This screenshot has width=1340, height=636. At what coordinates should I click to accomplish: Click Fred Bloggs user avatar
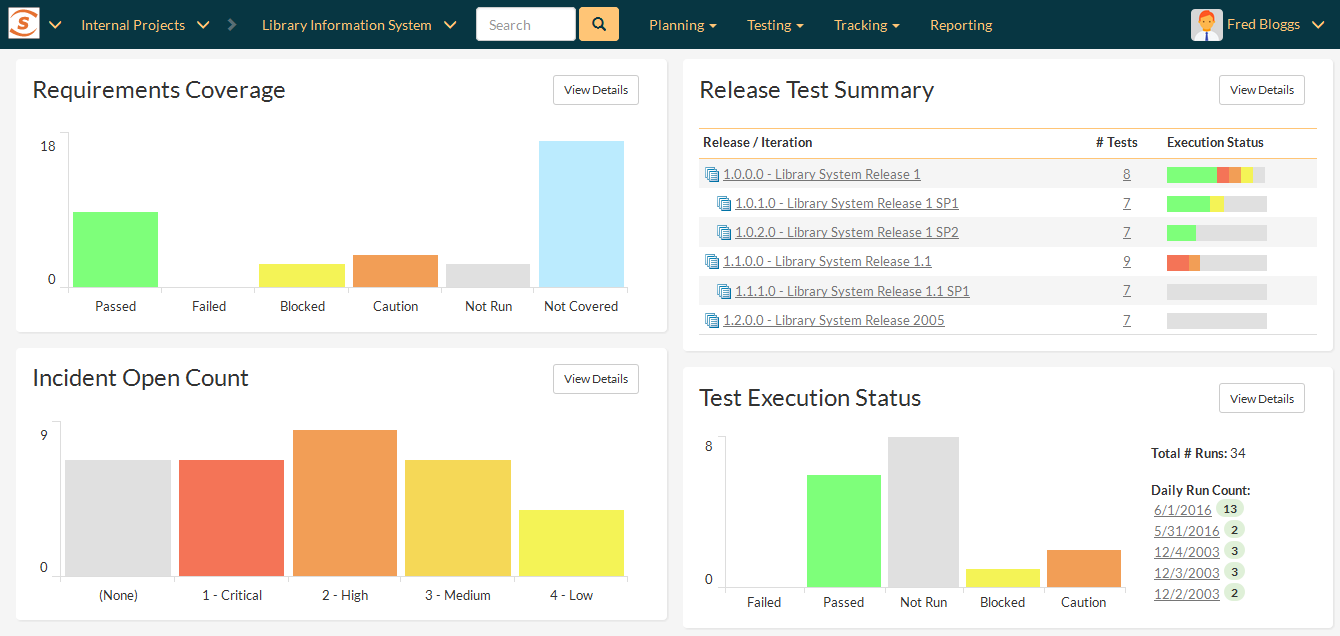pos(1206,25)
